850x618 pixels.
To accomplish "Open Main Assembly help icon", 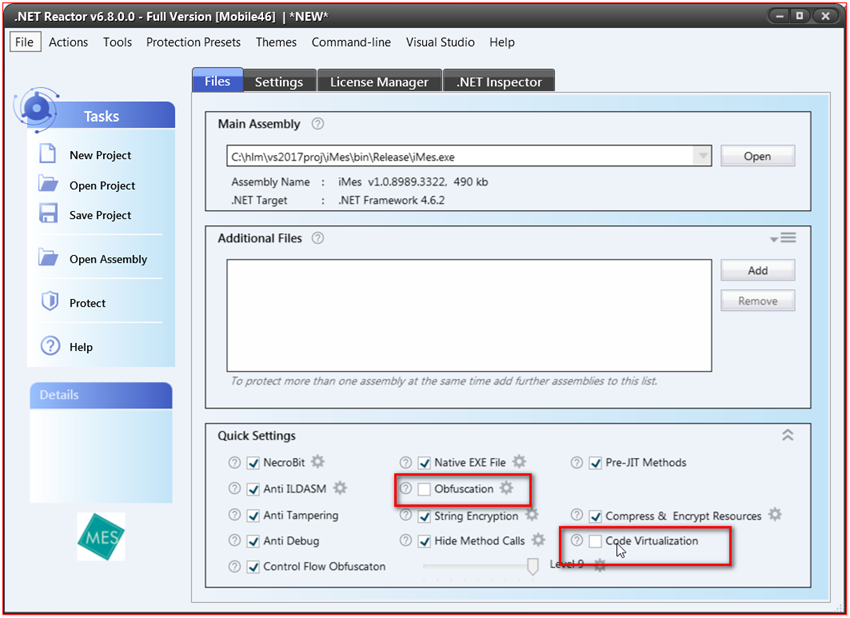I will click(x=318, y=124).
